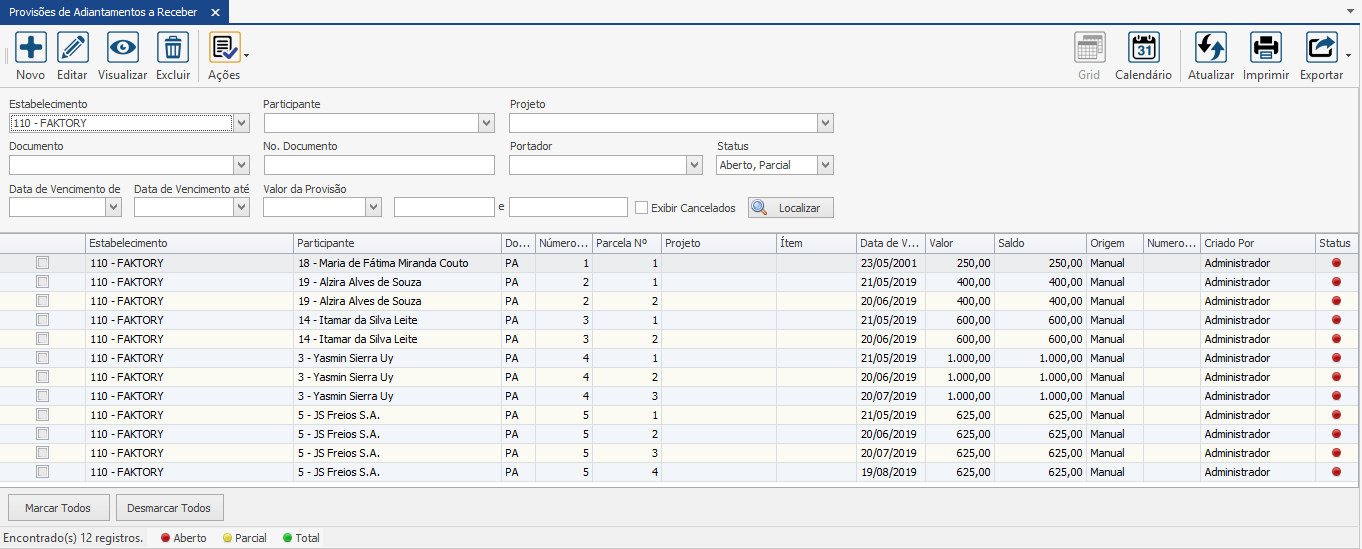The height and width of the screenshot is (549, 1362).
Task: Expand the Estabelecimento dropdown
Action: (241, 123)
